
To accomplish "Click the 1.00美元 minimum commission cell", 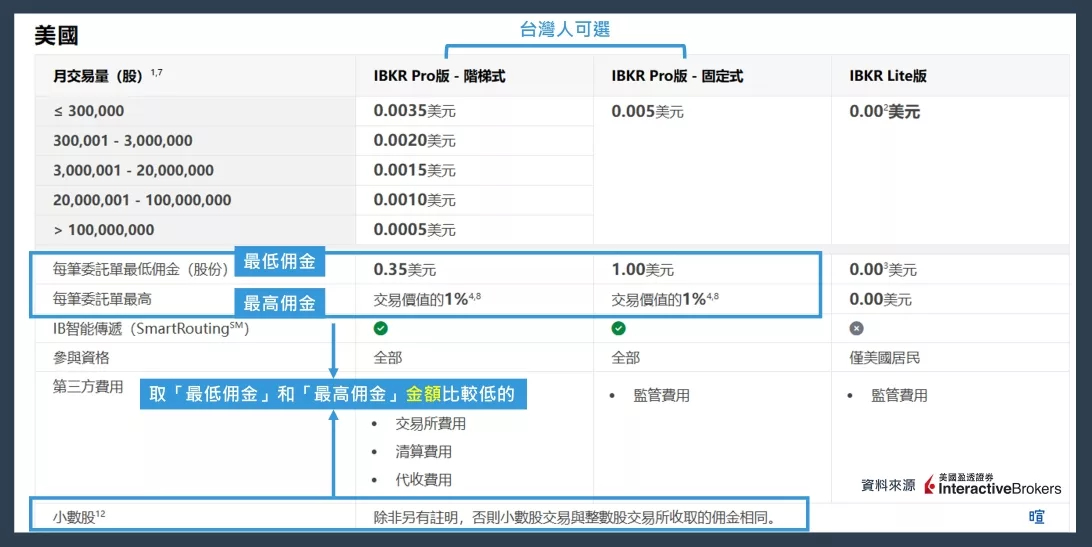I will pyautogui.click(x=642, y=270).
